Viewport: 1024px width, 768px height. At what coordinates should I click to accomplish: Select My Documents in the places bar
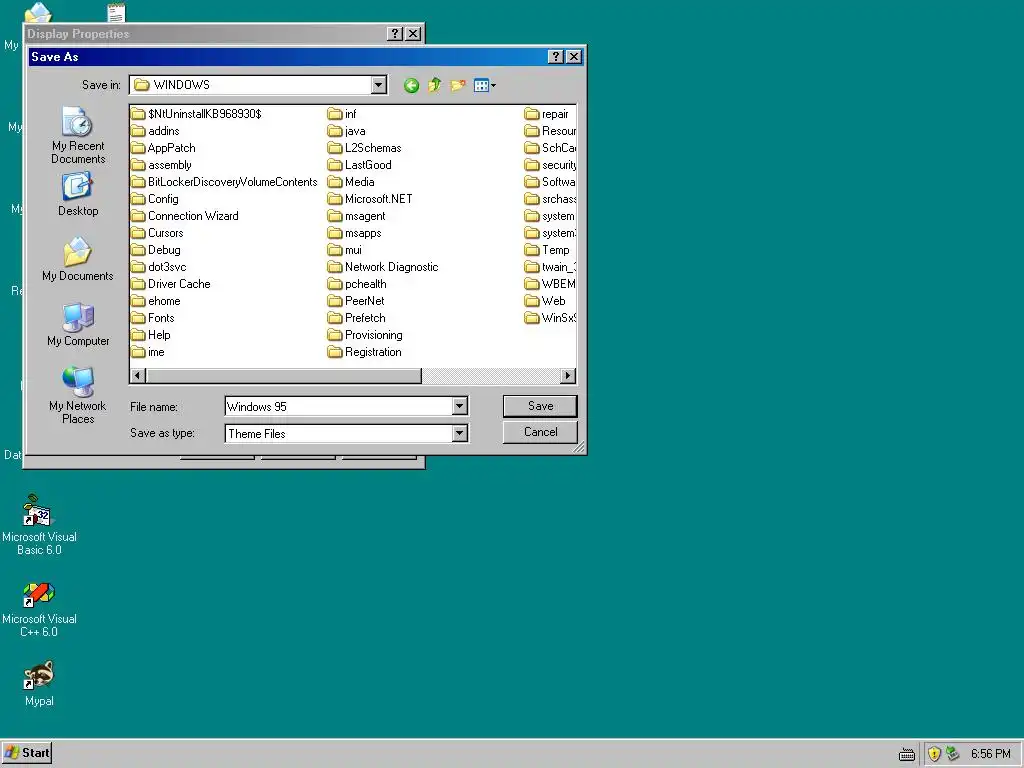click(x=78, y=259)
